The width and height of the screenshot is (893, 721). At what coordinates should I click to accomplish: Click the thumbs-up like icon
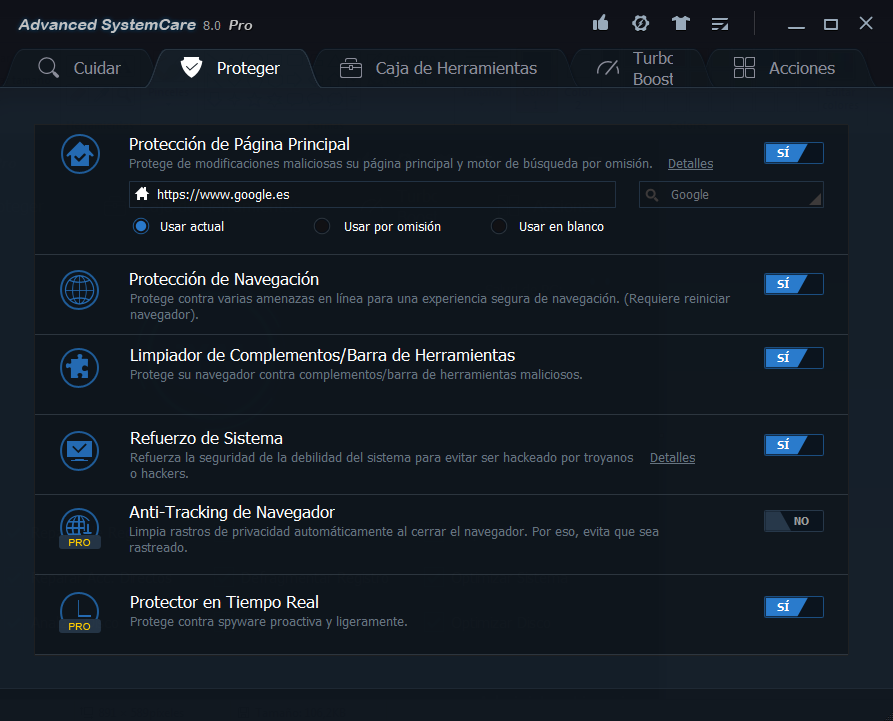601,23
